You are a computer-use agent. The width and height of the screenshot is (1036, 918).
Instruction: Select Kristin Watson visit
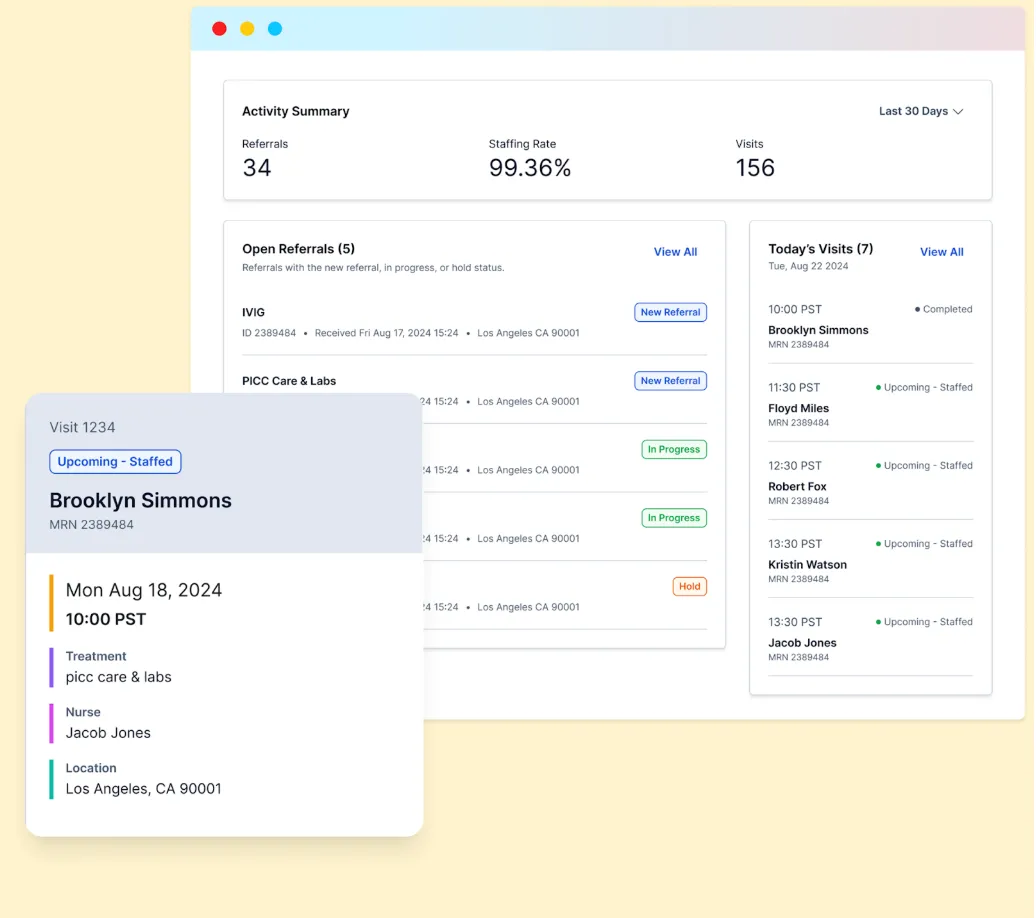click(870, 560)
